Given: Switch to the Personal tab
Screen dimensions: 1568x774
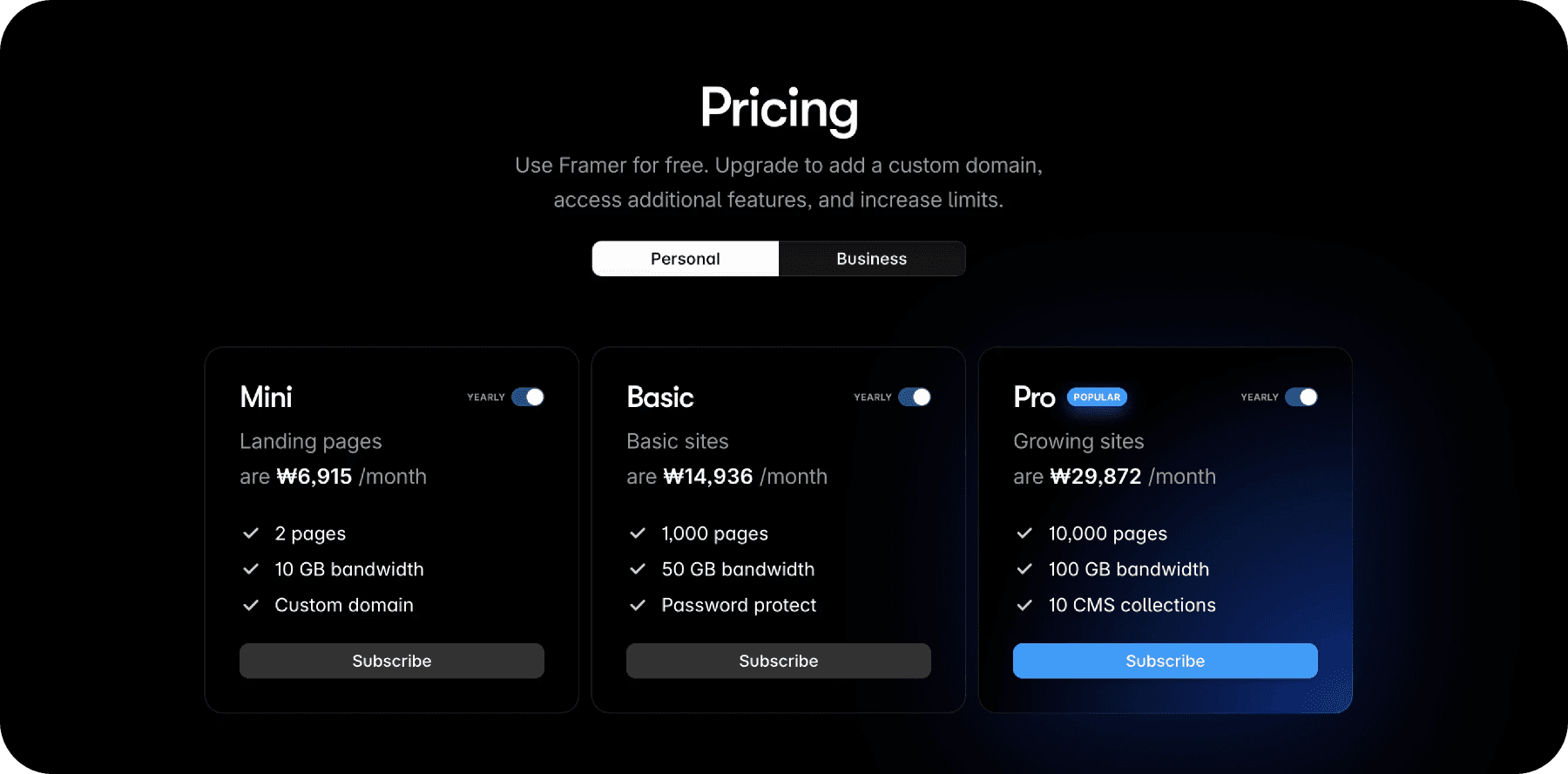Looking at the screenshot, I should click(x=686, y=259).
